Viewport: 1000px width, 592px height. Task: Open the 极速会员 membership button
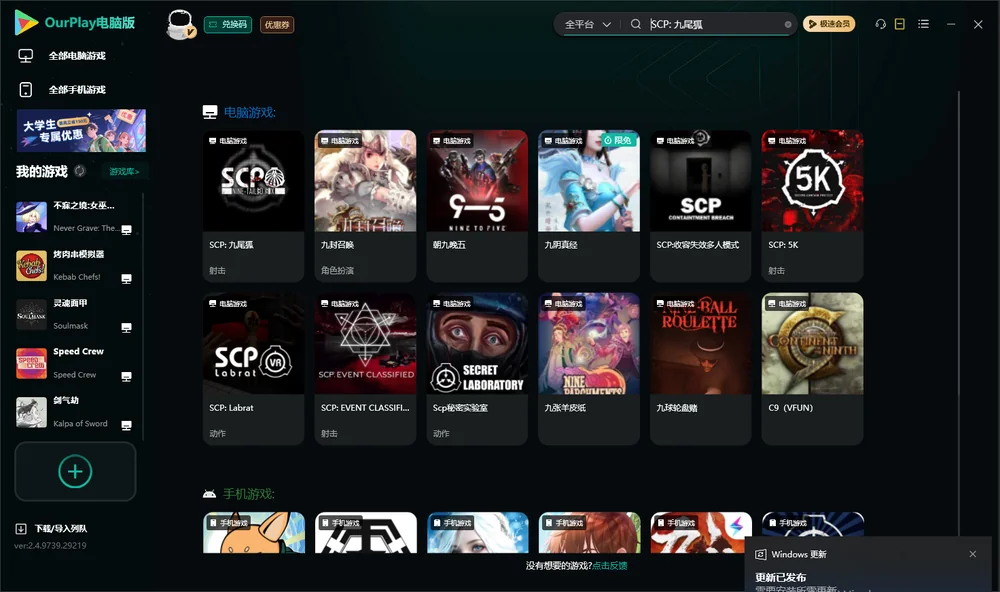pyautogui.click(x=828, y=24)
